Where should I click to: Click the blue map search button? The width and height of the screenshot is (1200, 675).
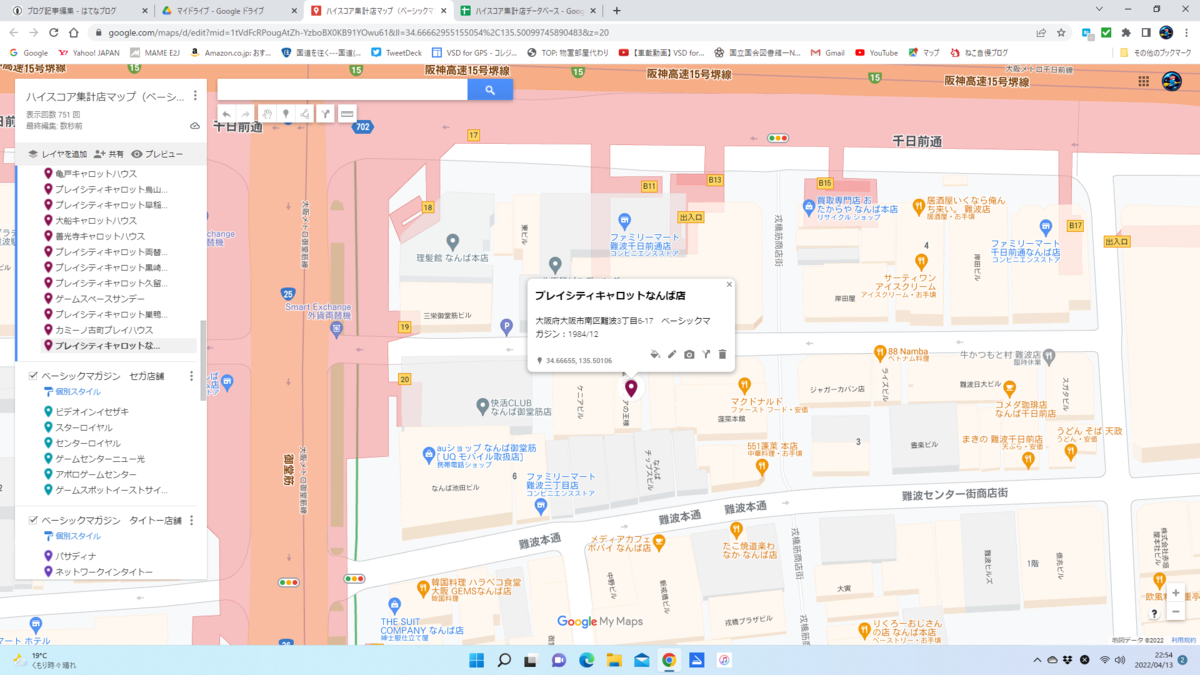tap(490, 90)
